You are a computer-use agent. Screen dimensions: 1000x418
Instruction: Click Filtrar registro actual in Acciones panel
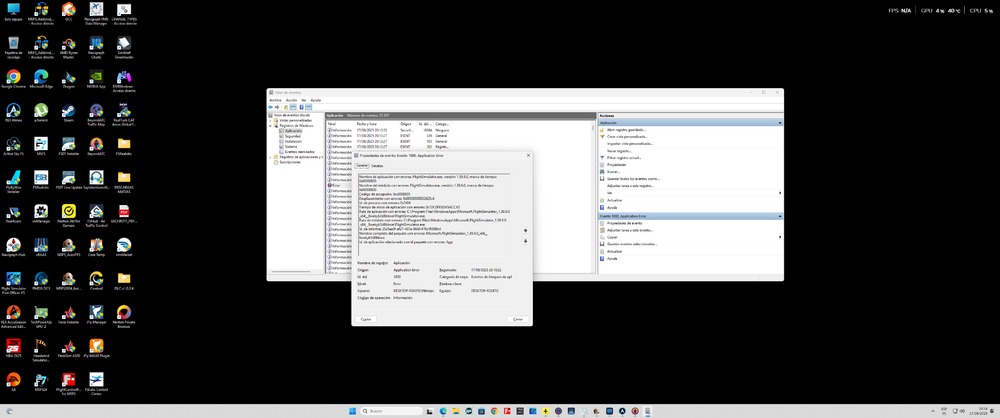(625, 157)
